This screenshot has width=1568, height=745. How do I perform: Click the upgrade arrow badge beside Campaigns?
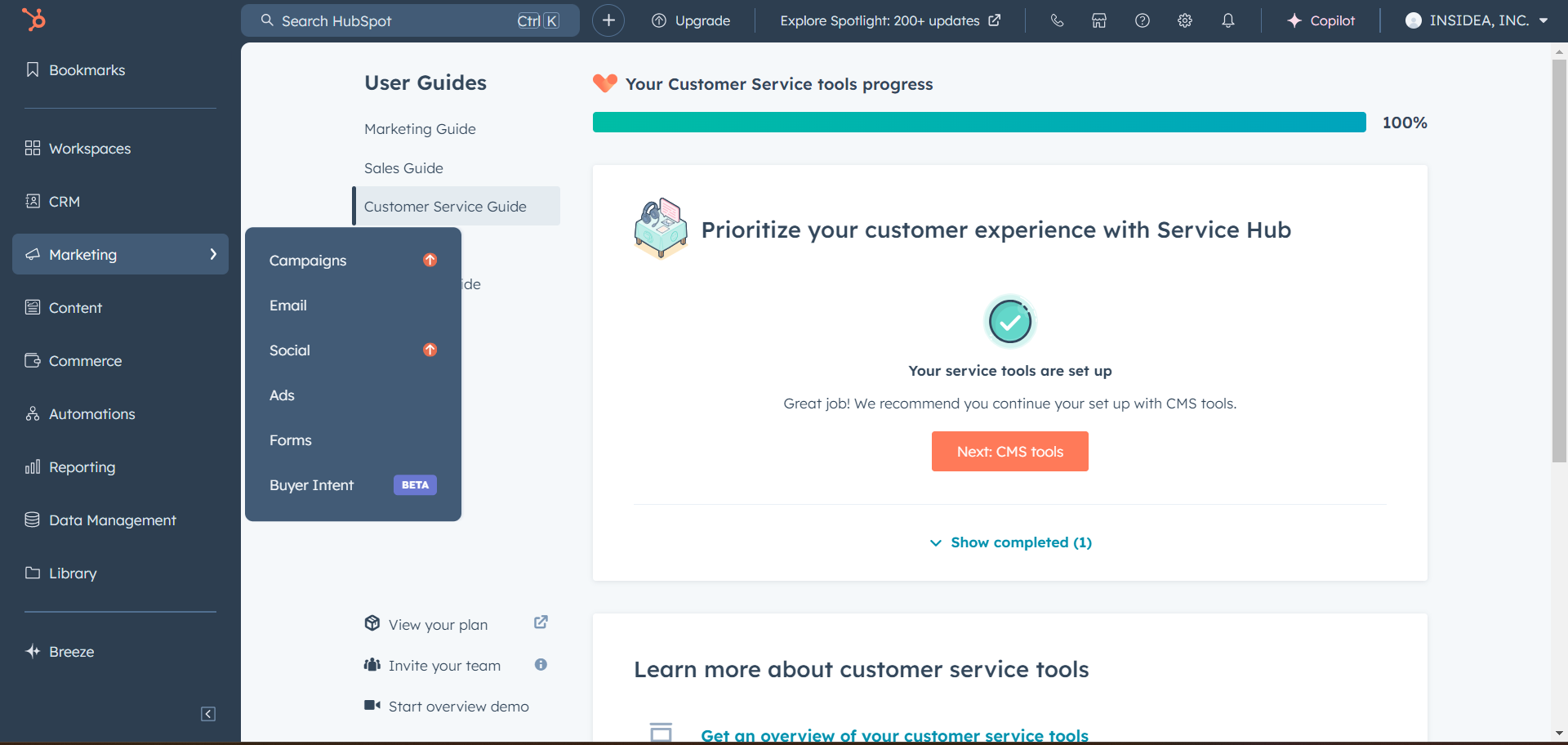click(x=430, y=260)
